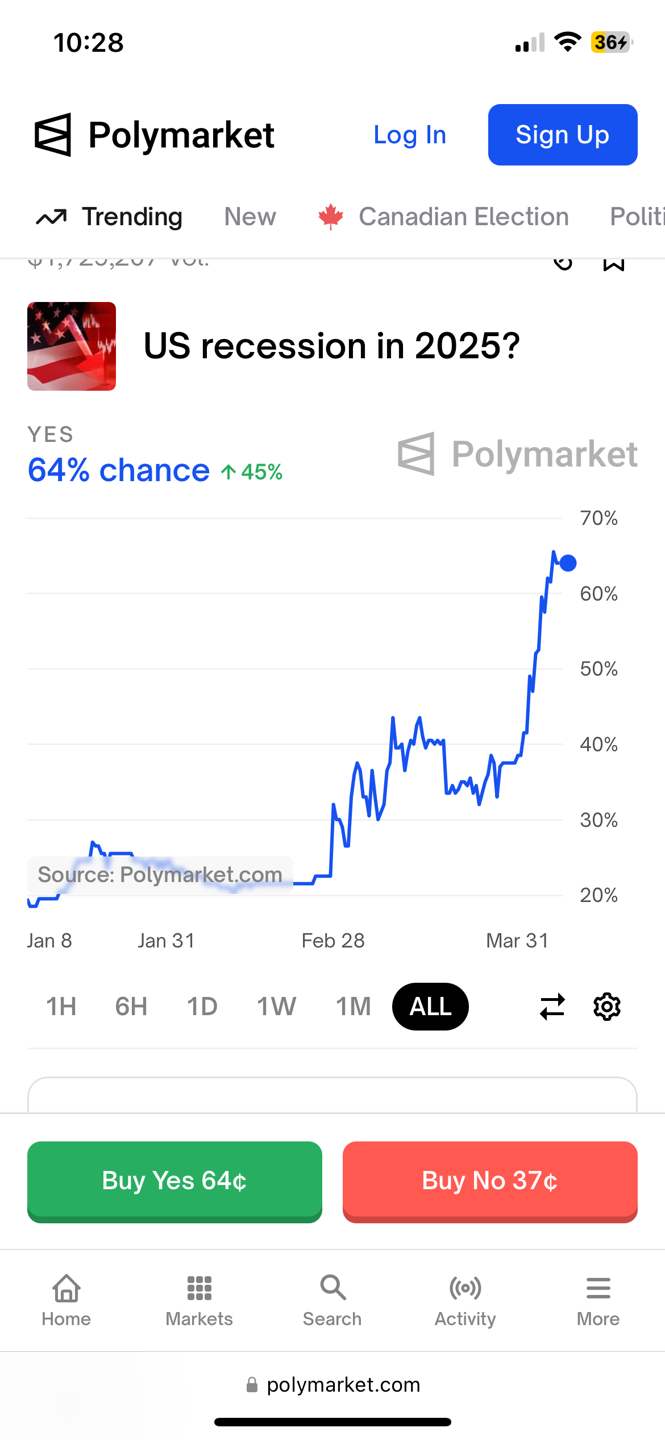Open Markets grid icon in bottom bar
Screen dimensions: 665x1440
click(x=199, y=1287)
